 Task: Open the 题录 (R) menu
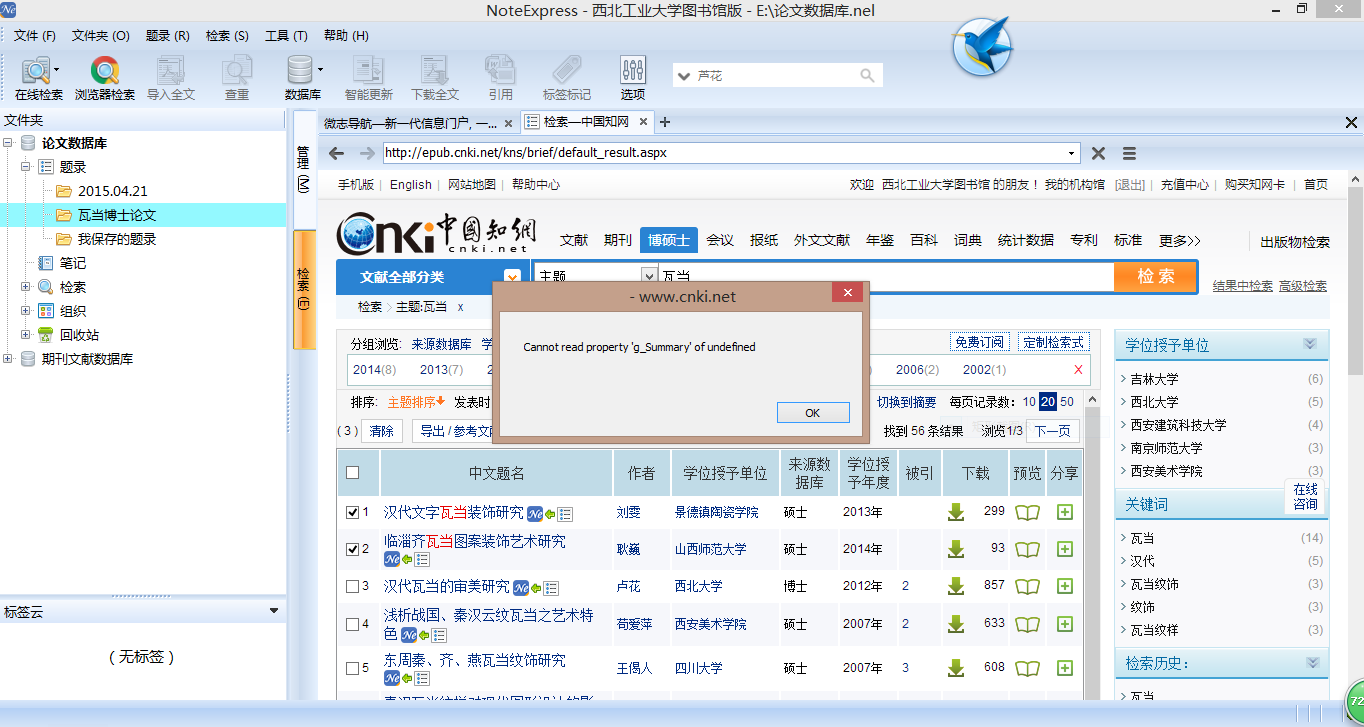pos(168,35)
